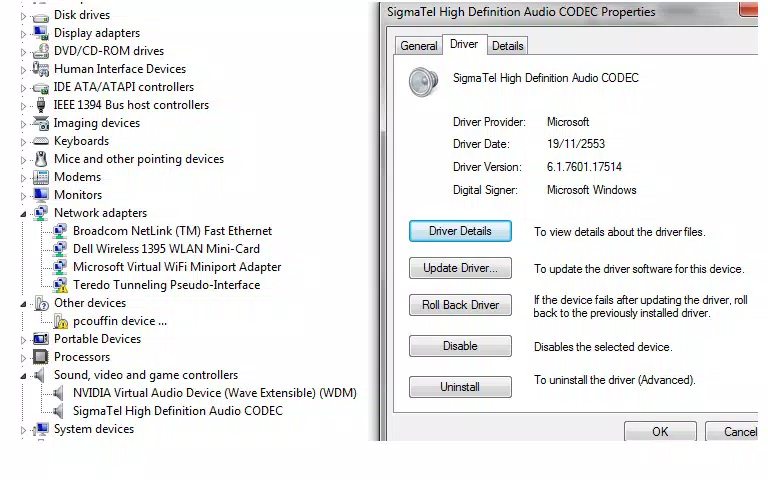Click the pcouffin device warning icon
The height and width of the screenshot is (480, 768).
(61, 321)
